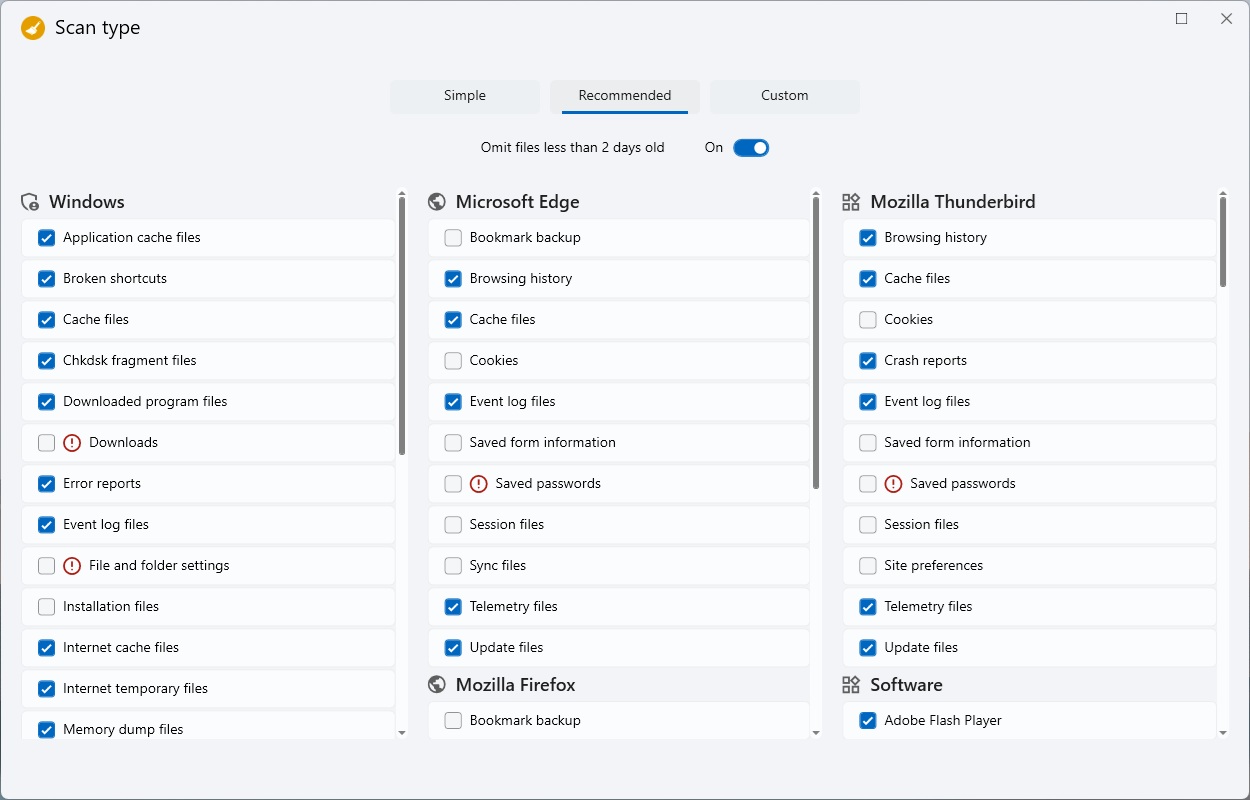
Task: Click the Internet temporary files label
Action: [135, 689]
